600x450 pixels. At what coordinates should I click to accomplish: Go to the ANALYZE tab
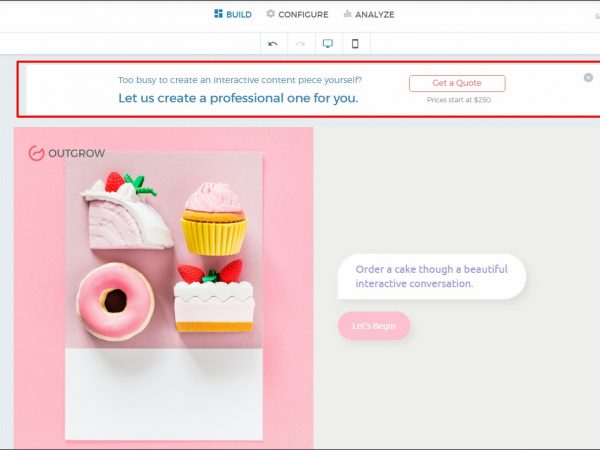[x=368, y=14]
